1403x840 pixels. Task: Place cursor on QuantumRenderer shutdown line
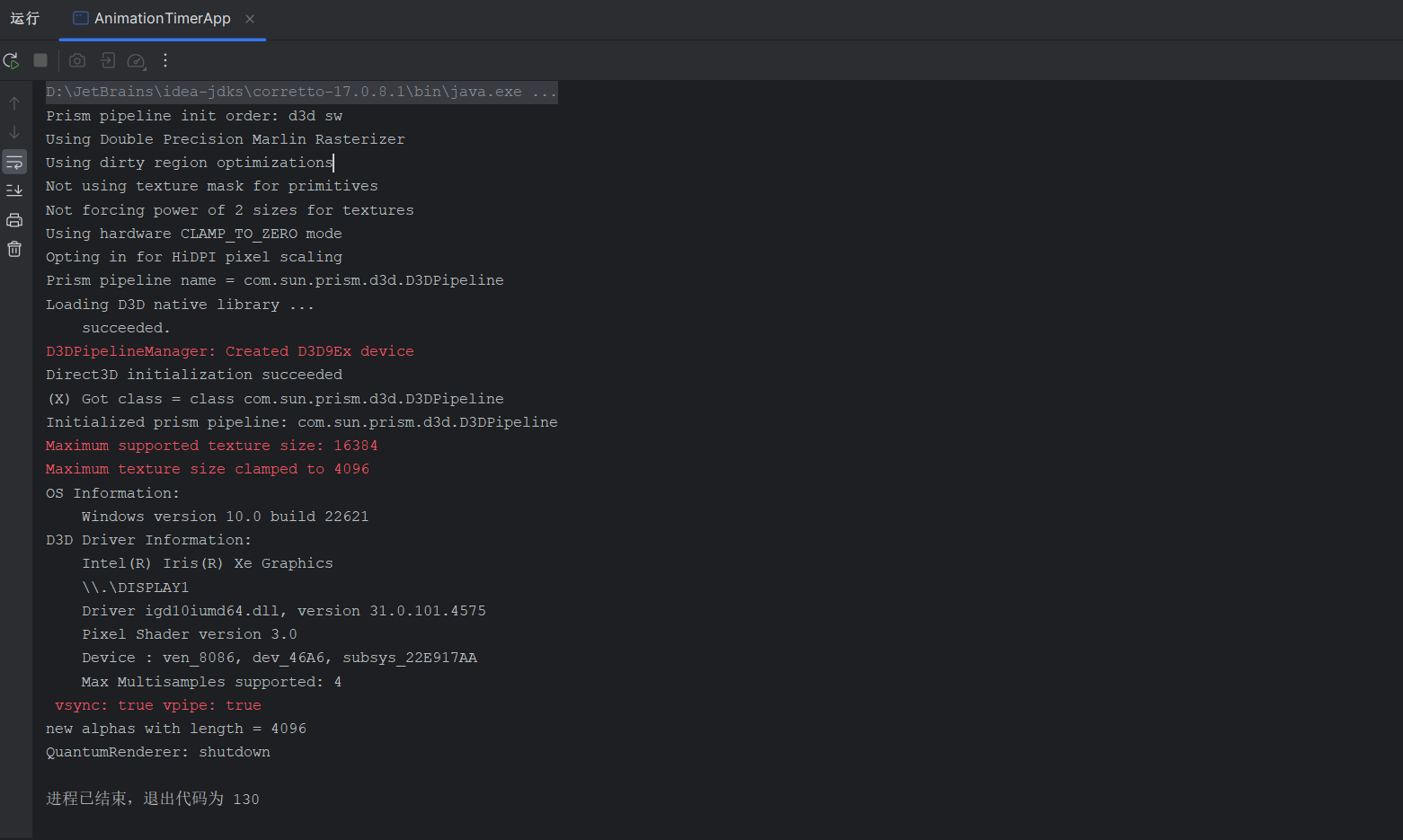157,752
